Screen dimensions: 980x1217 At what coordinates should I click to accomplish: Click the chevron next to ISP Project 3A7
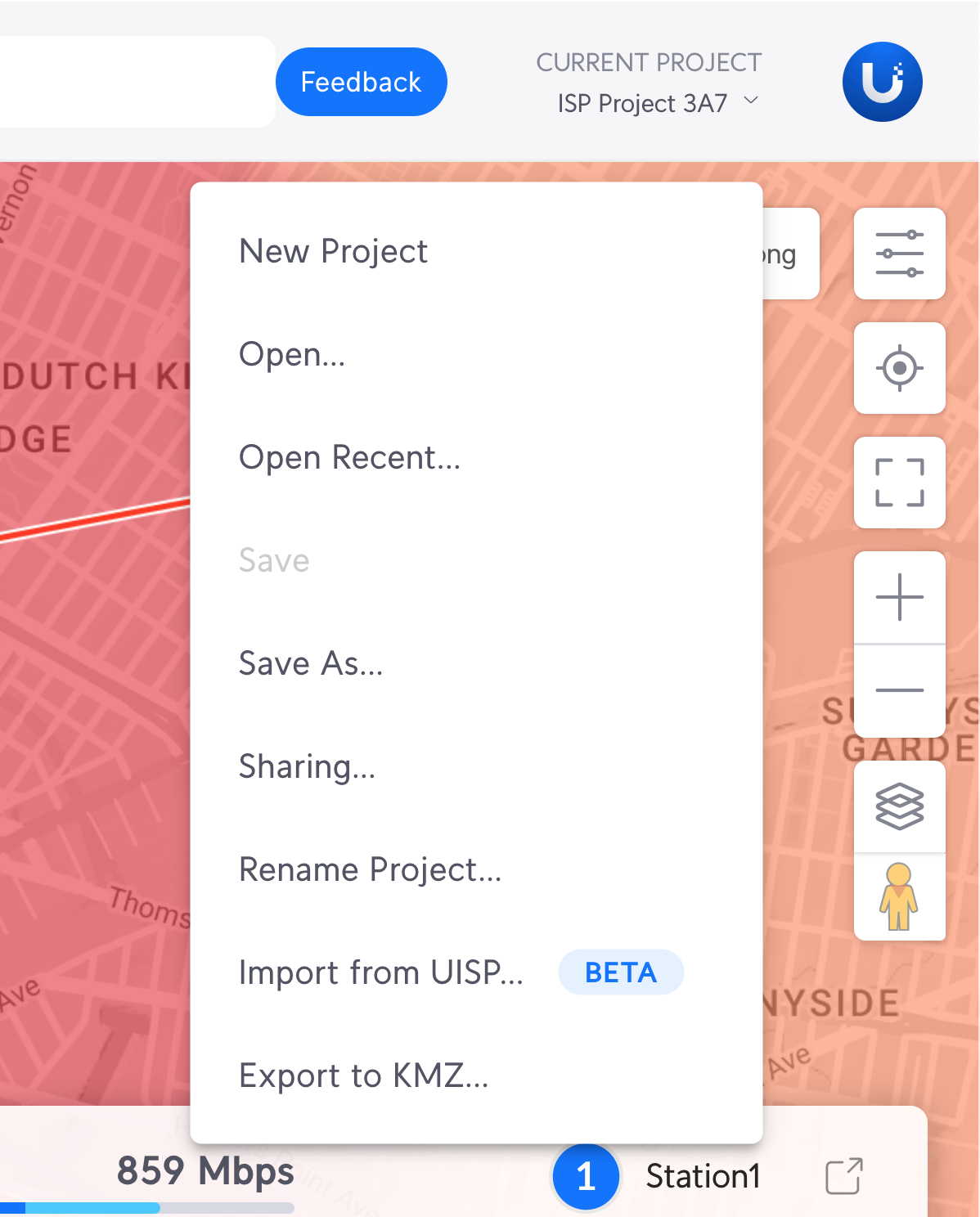click(751, 101)
